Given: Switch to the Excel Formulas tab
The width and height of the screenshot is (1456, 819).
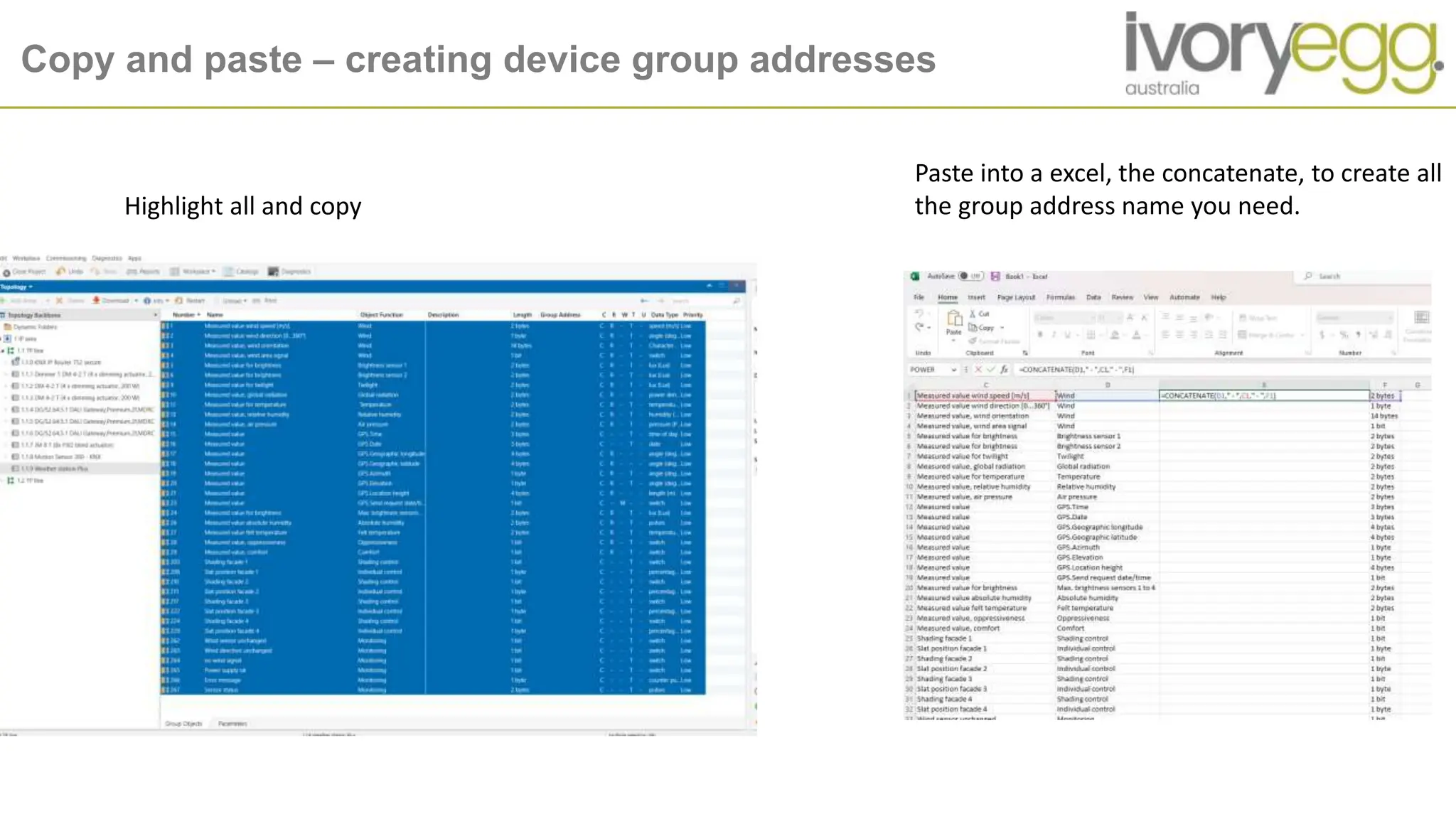Looking at the screenshot, I should pyautogui.click(x=1060, y=297).
